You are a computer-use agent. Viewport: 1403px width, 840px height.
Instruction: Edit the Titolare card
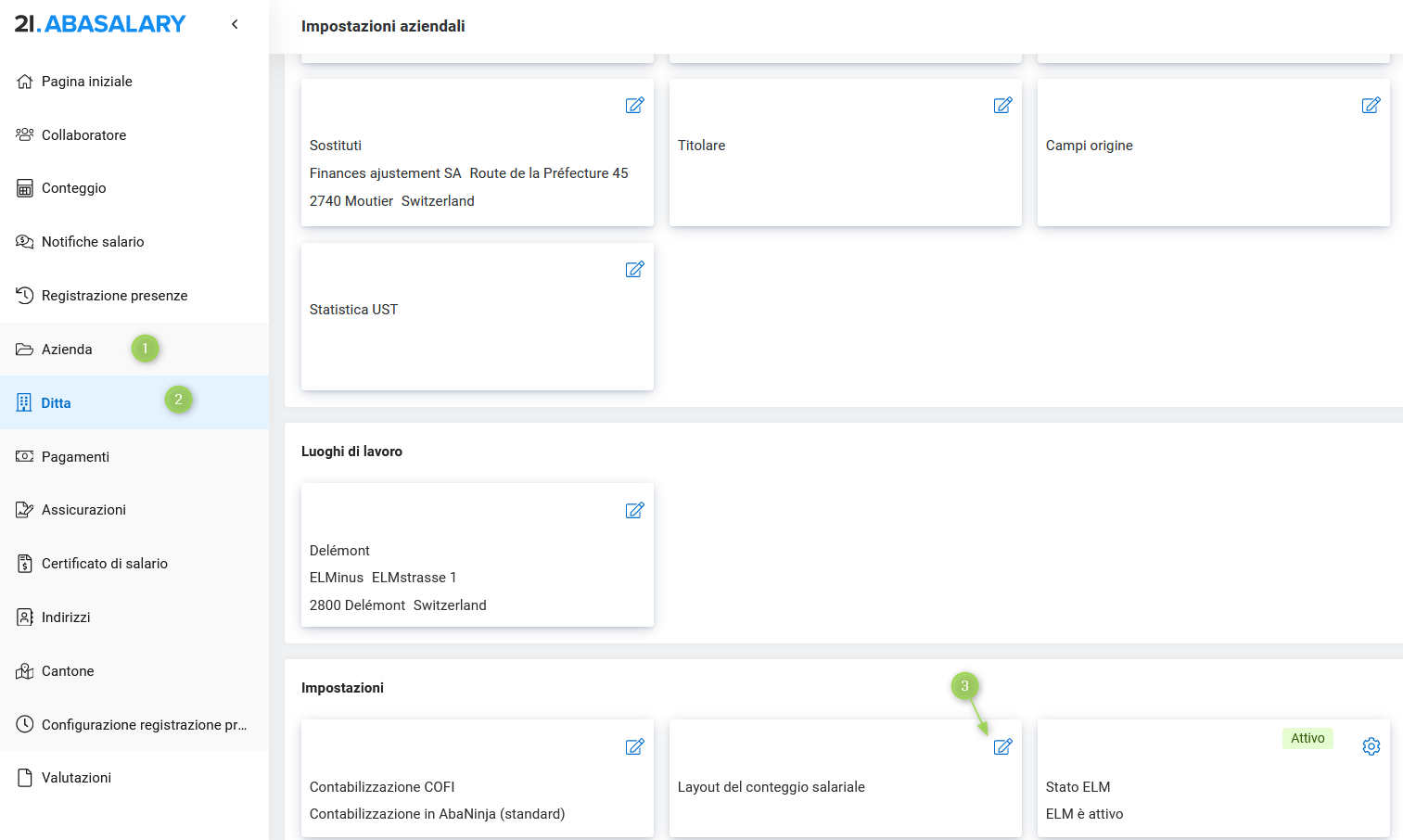tap(1002, 106)
